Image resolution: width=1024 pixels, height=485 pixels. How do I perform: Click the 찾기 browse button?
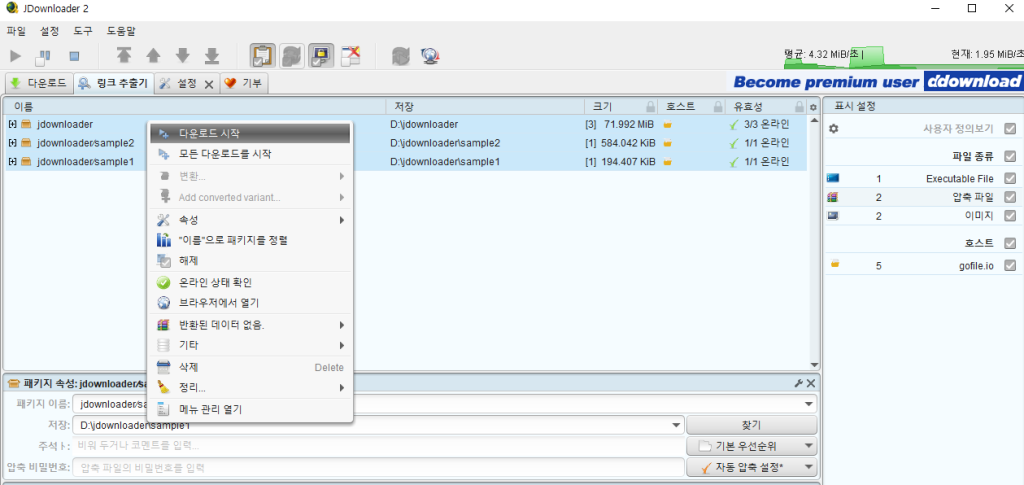point(752,426)
